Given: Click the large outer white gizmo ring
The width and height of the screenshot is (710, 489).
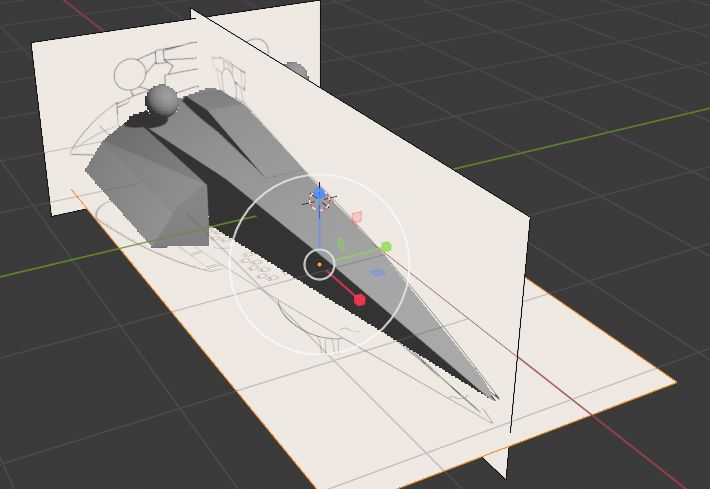Looking at the screenshot, I should [x=320, y=264].
